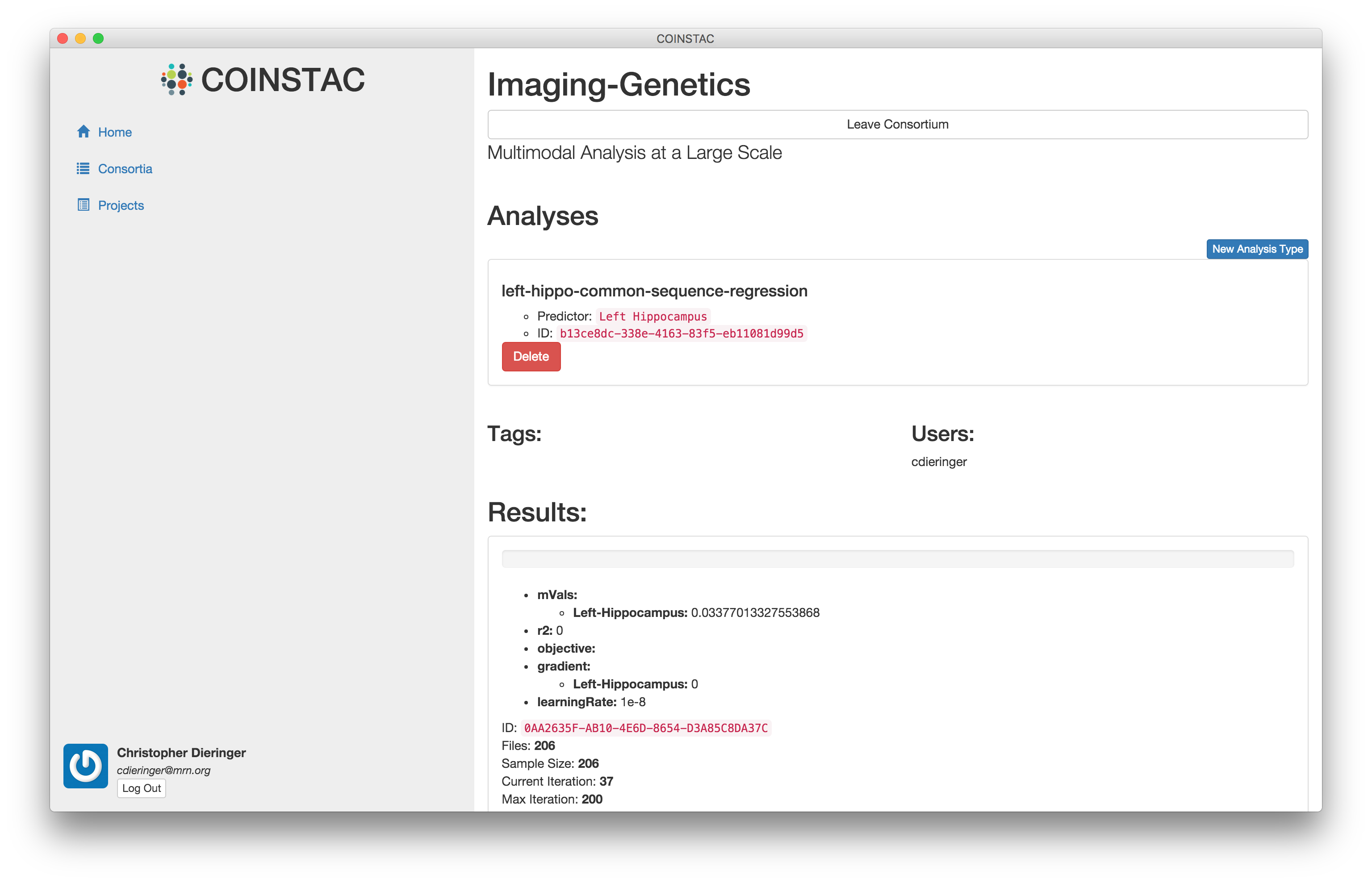Delete the left-hippo-common-sequence-regression analysis
Image resolution: width=1372 pixels, height=883 pixels.
click(531, 357)
